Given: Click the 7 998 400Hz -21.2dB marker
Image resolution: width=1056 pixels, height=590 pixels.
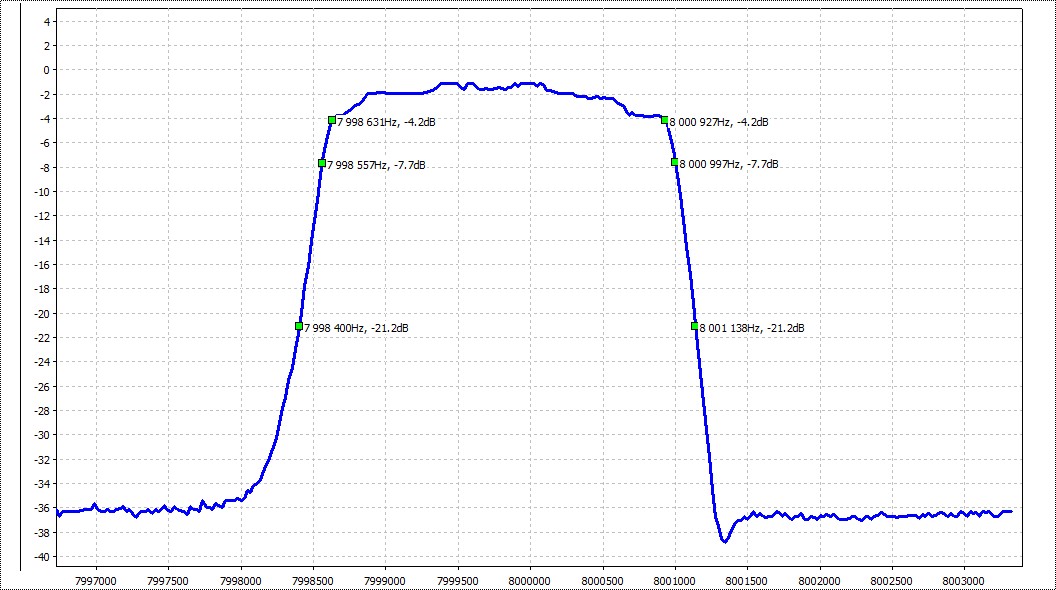Looking at the screenshot, I should point(299,326).
